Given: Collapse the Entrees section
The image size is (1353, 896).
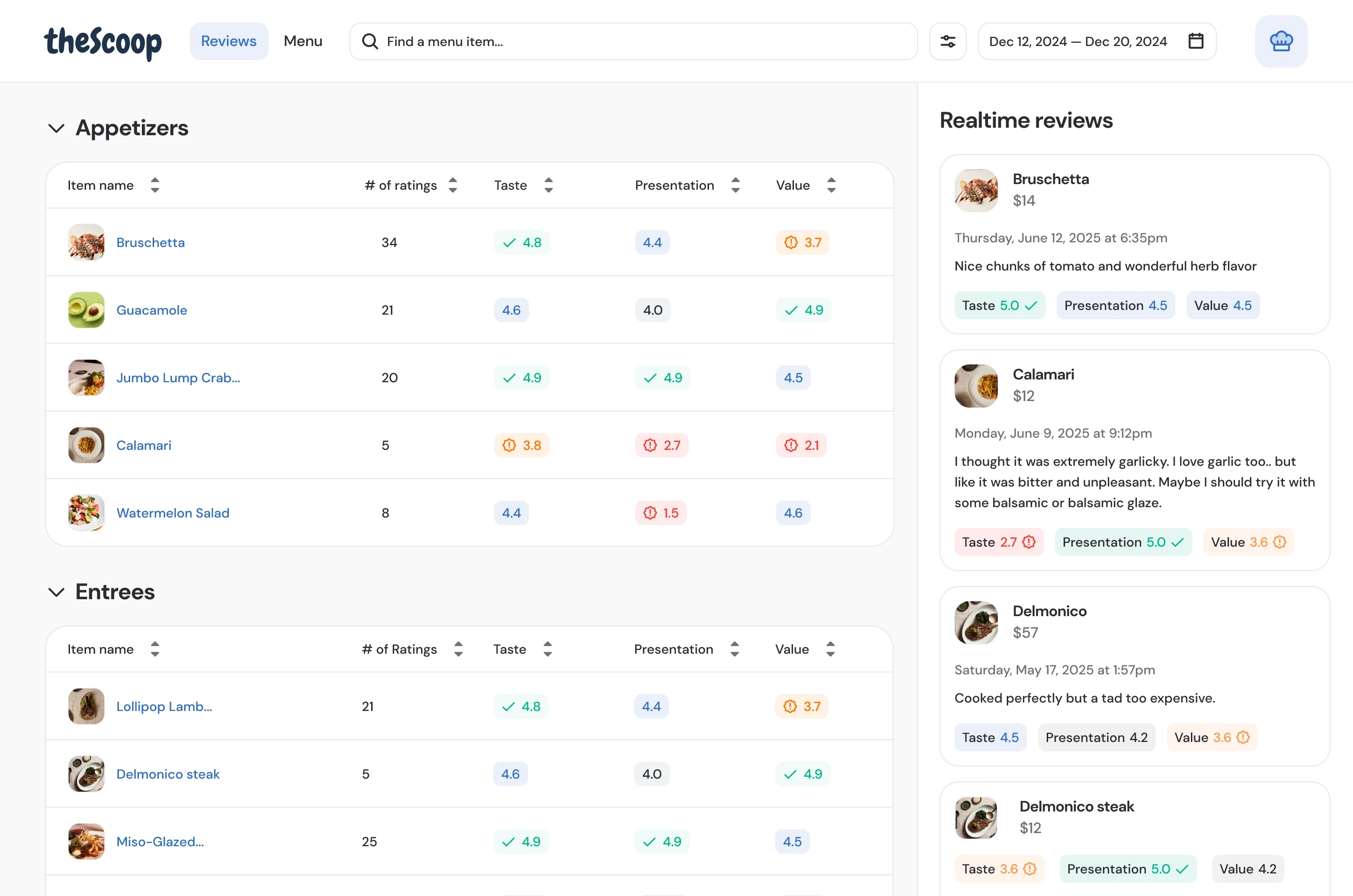Looking at the screenshot, I should point(56,592).
